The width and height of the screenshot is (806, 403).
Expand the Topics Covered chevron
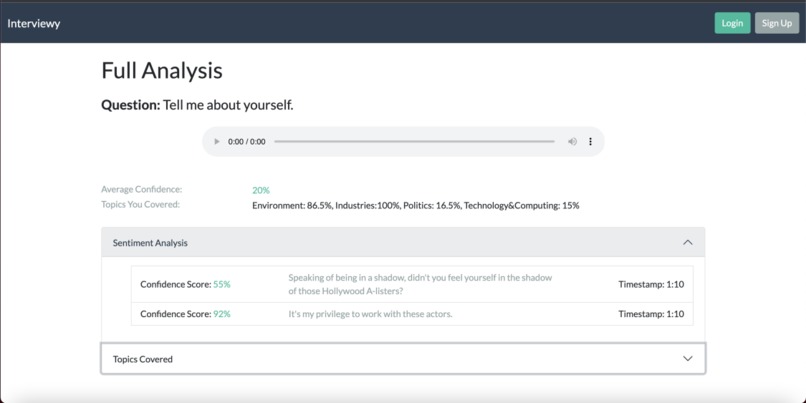pyautogui.click(x=688, y=359)
